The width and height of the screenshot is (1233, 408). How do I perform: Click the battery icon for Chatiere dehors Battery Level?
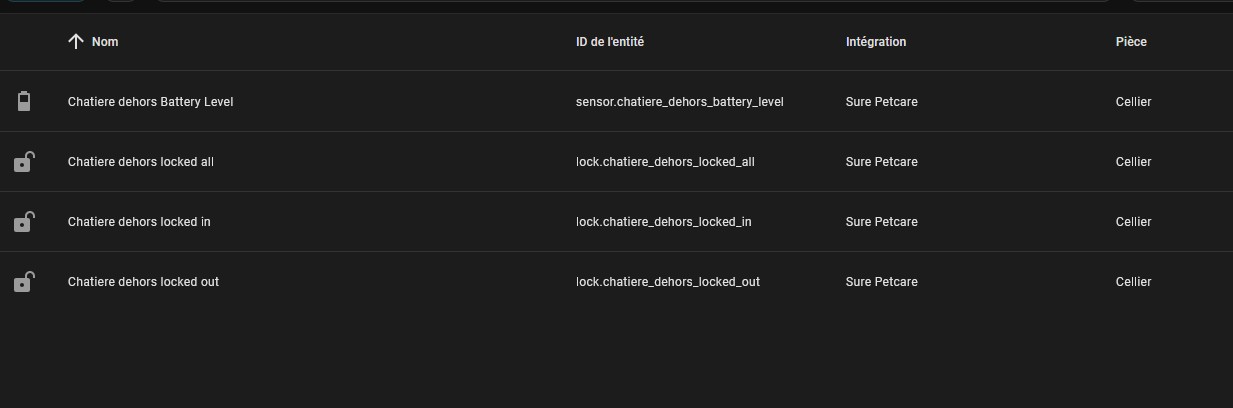(x=24, y=101)
